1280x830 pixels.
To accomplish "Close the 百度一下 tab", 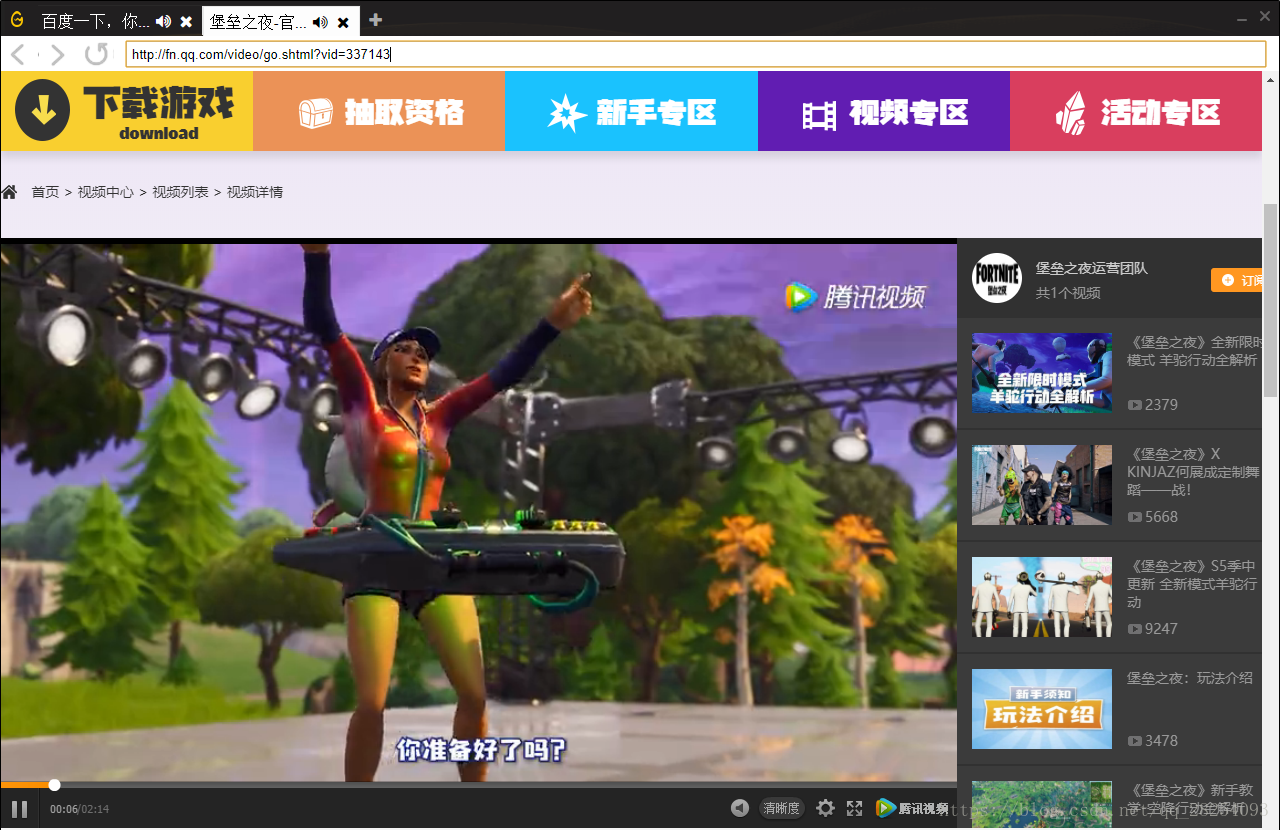I will pos(186,21).
